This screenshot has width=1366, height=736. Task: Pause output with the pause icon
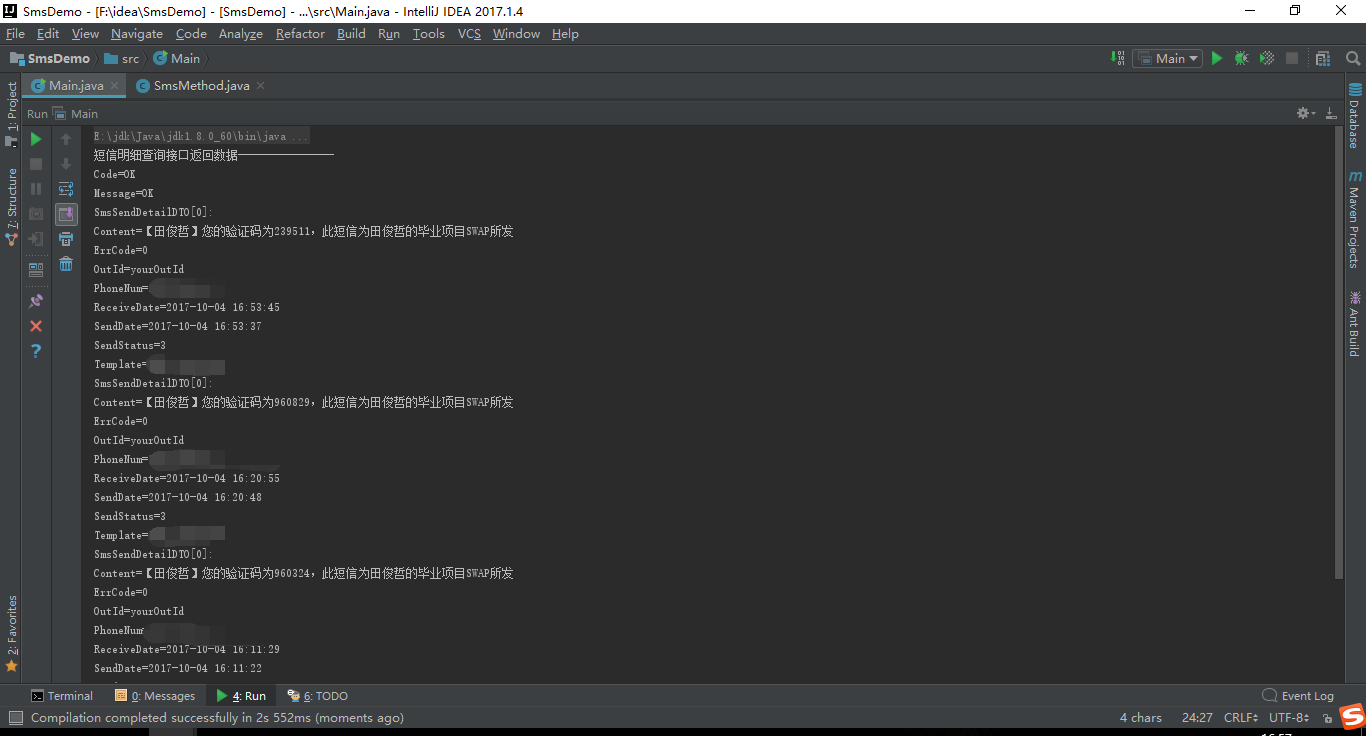[36, 188]
